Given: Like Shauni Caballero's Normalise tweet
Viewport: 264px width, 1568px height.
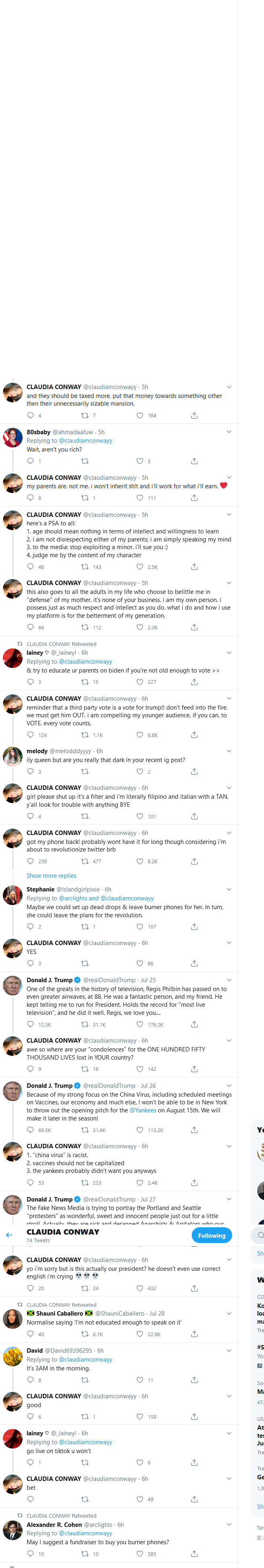Looking at the screenshot, I should click(x=140, y=1334).
